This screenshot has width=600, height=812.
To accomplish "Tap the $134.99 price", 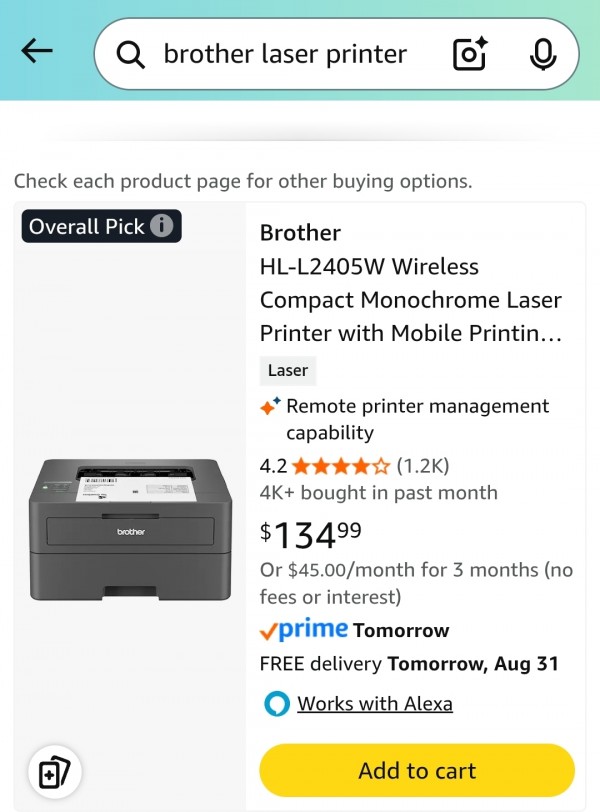I will click(311, 534).
